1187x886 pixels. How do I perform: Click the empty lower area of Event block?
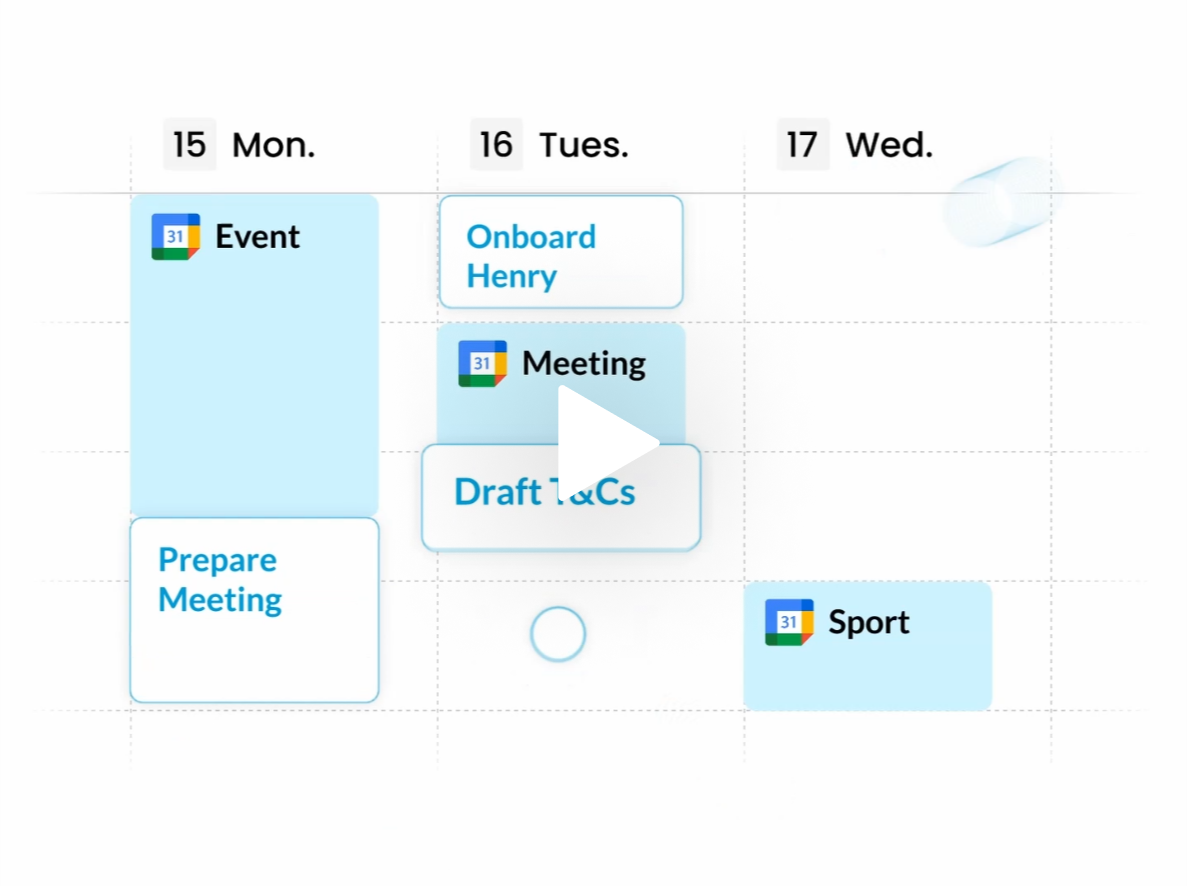tap(254, 420)
